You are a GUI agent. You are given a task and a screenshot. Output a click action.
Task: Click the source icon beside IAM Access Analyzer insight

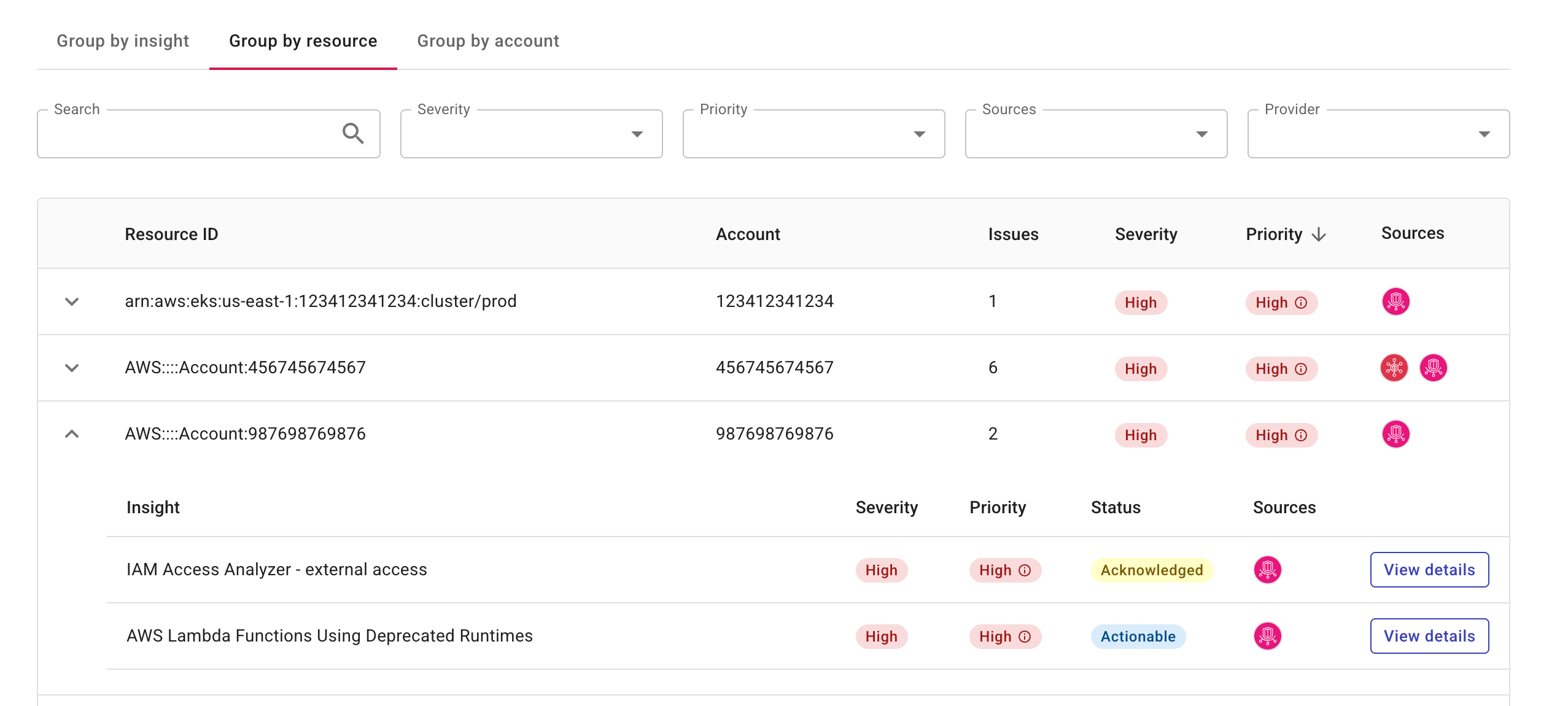pos(1267,569)
